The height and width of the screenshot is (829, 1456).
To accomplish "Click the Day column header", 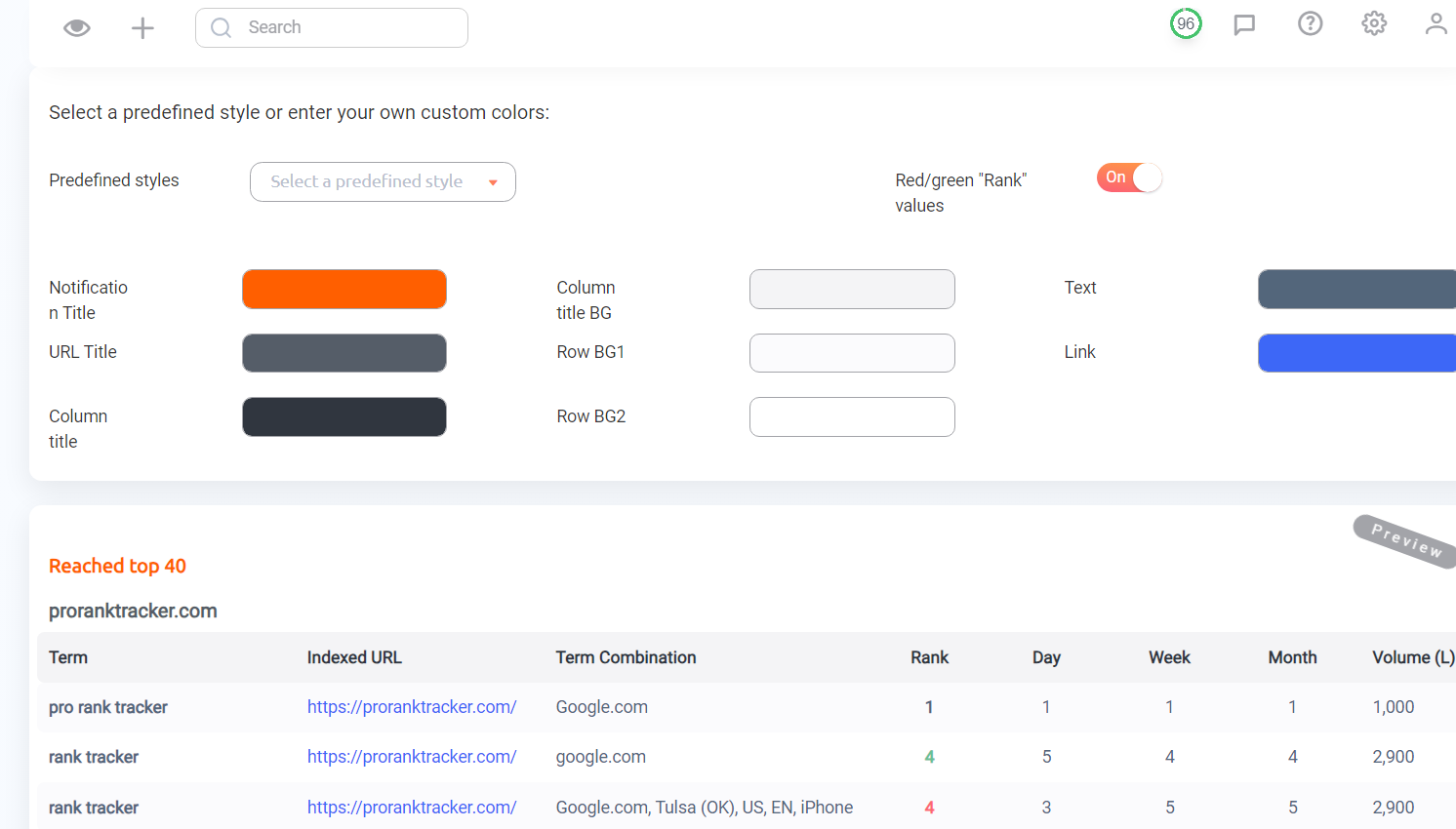I will tap(1046, 657).
